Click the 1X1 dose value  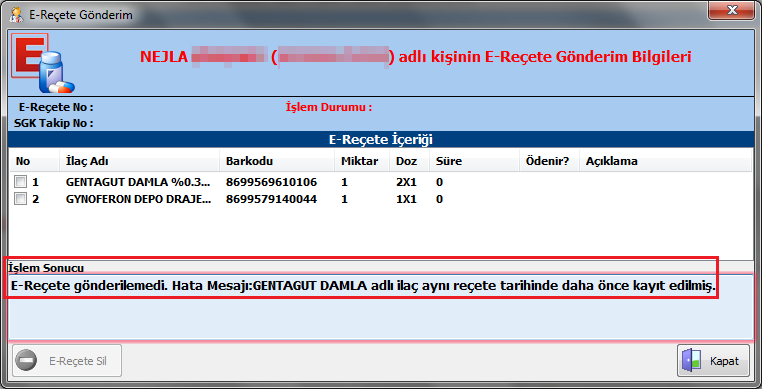click(406, 199)
